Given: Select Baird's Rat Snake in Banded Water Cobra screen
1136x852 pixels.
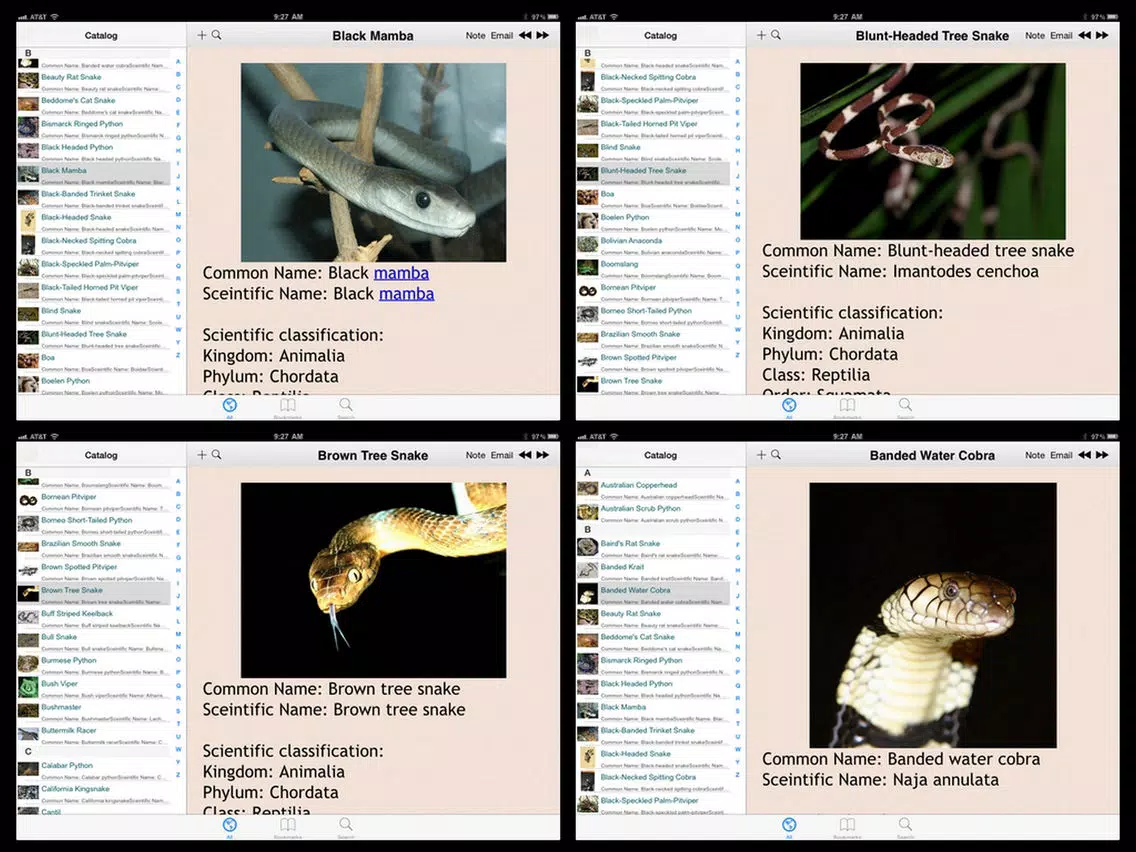Looking at the screenshot, I should click(x=653, y=548).
